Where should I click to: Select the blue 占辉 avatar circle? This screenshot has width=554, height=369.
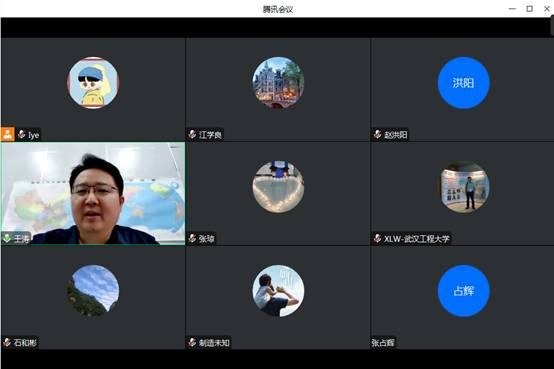tap(464, 291)
